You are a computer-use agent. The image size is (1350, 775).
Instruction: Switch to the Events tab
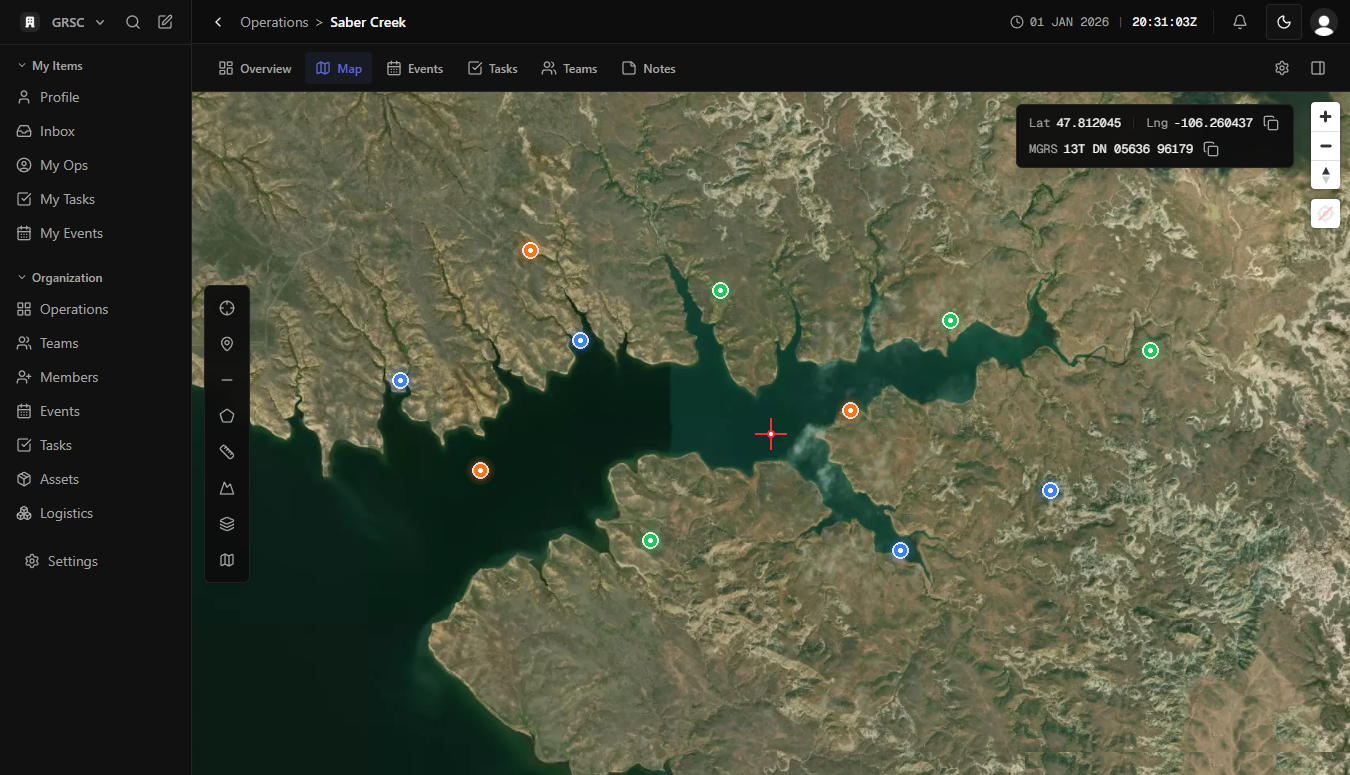coord(415,69)
